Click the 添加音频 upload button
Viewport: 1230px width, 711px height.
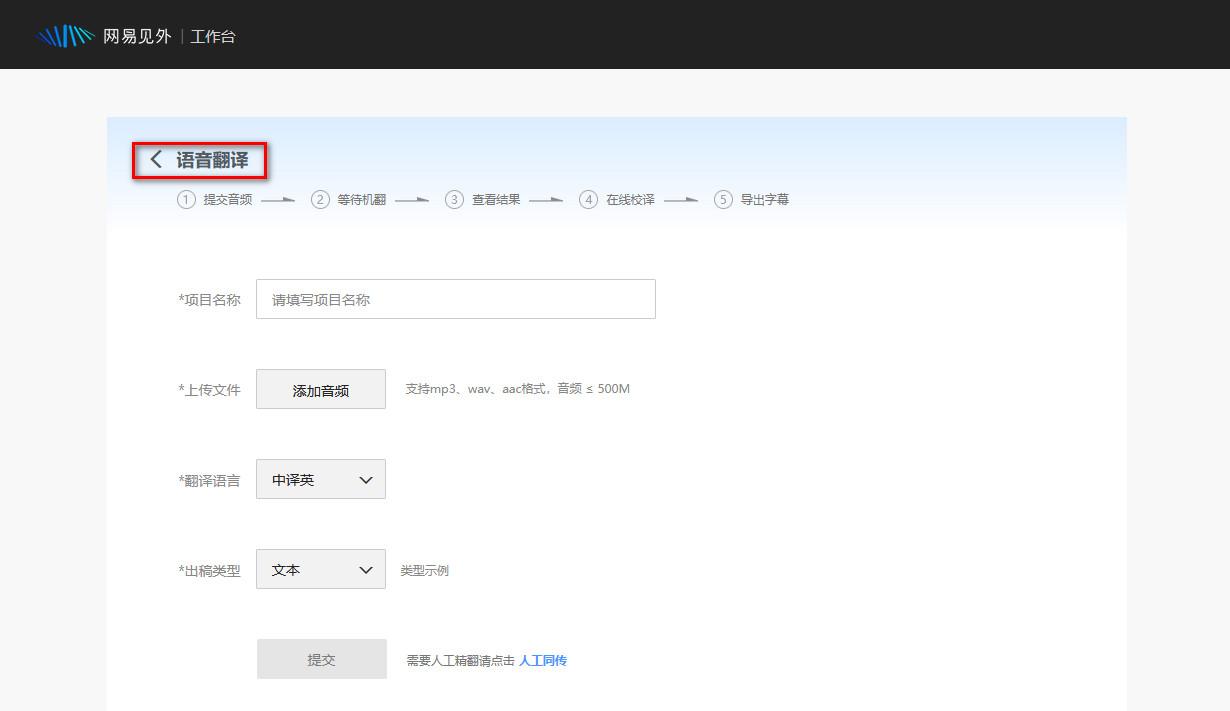tap(320, 389)
